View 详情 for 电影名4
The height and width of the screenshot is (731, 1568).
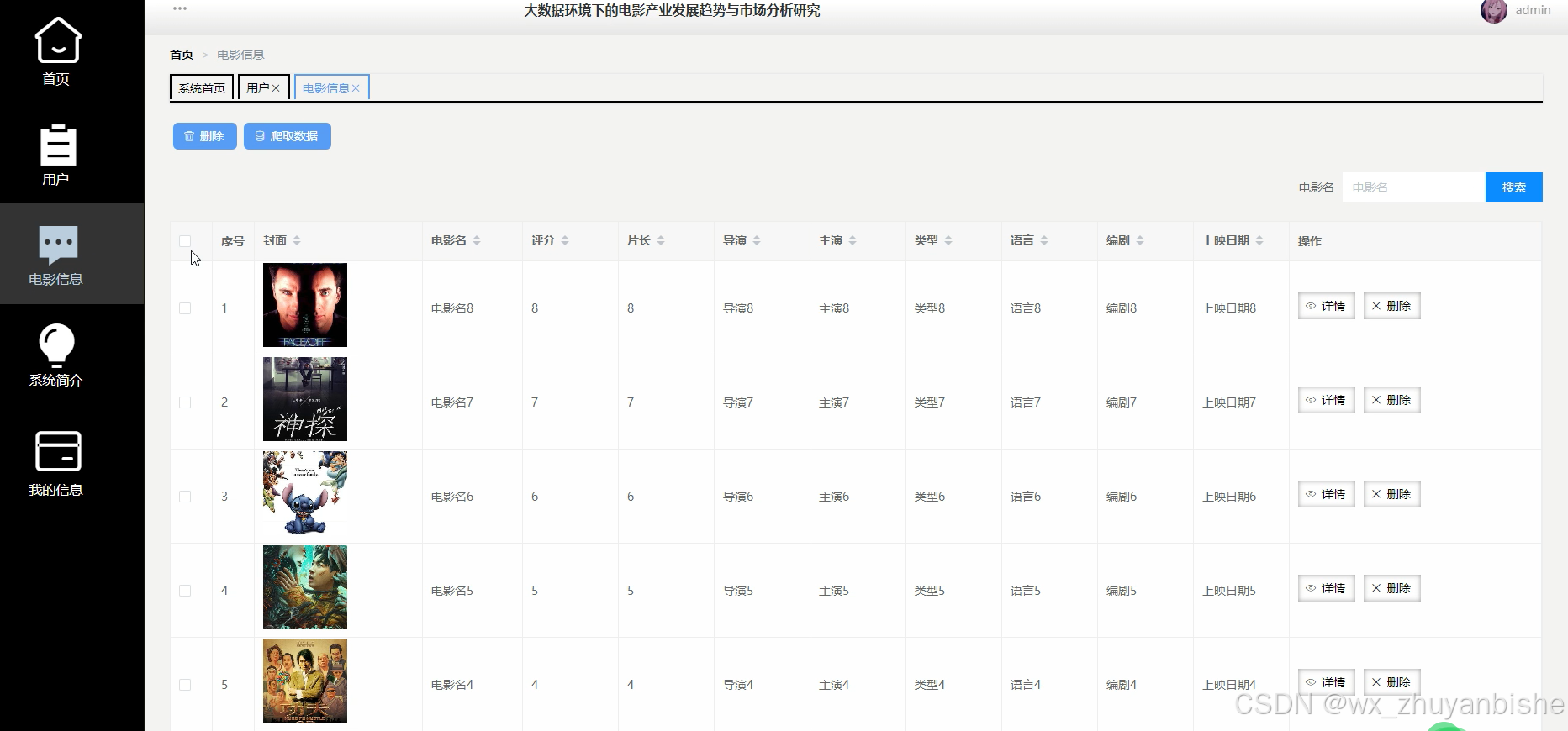coord(1326,682)
